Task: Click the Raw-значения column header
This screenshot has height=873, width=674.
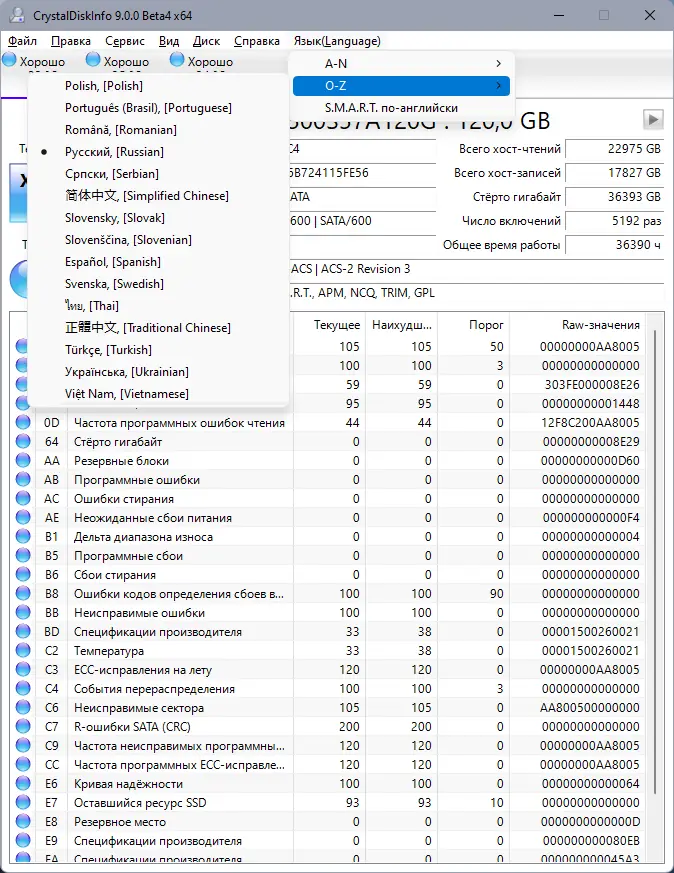Action: pos(600,325)
